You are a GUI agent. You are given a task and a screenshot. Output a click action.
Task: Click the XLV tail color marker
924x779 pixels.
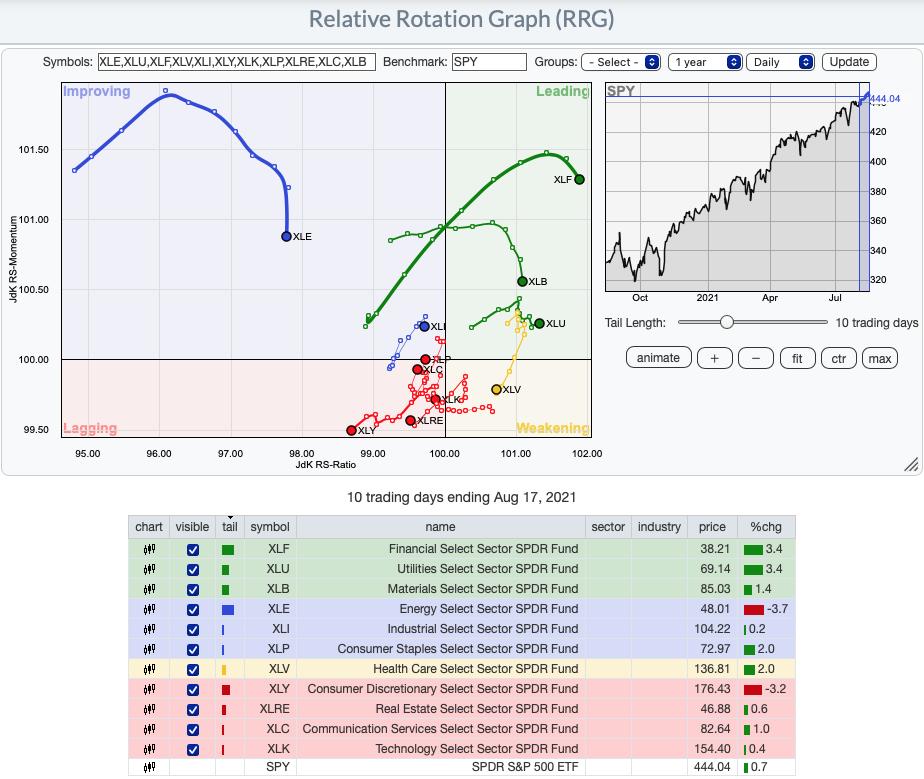click(x=224, y=670)
